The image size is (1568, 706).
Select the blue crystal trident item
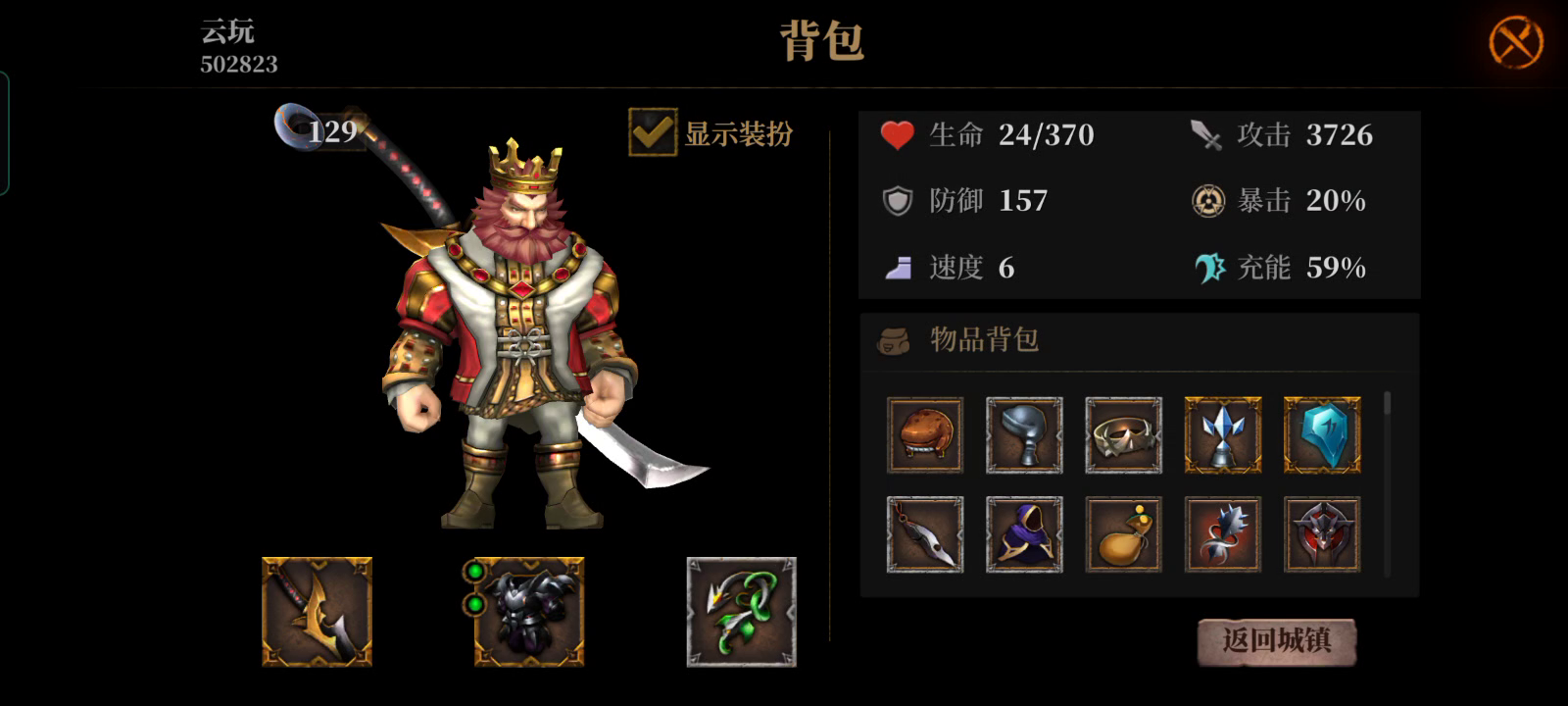click(x=1223, y=435)
